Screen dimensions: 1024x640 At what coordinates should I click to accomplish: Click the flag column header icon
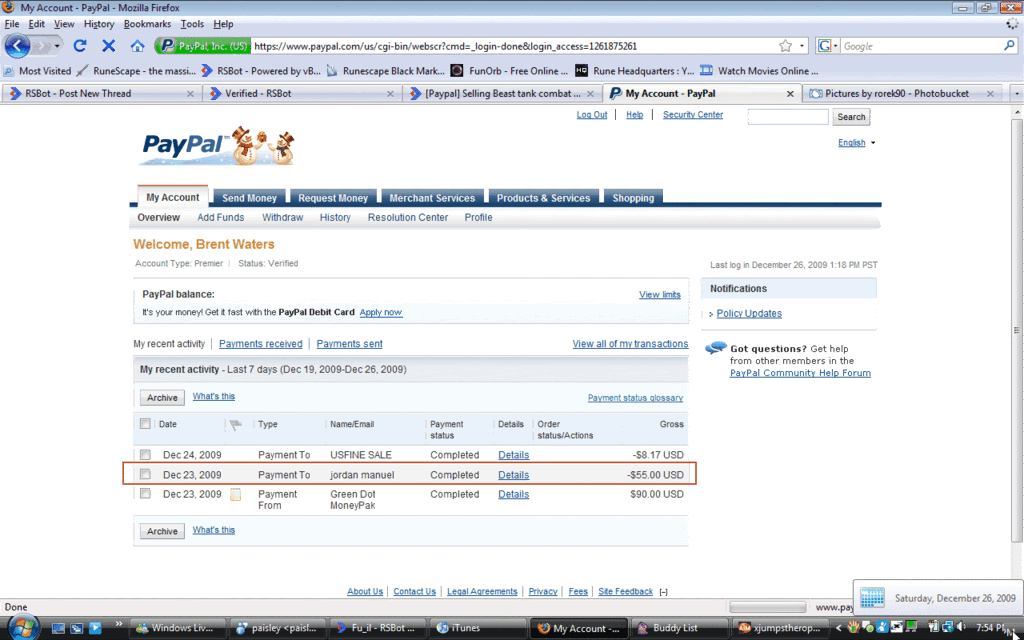click(x=236, y=425)
